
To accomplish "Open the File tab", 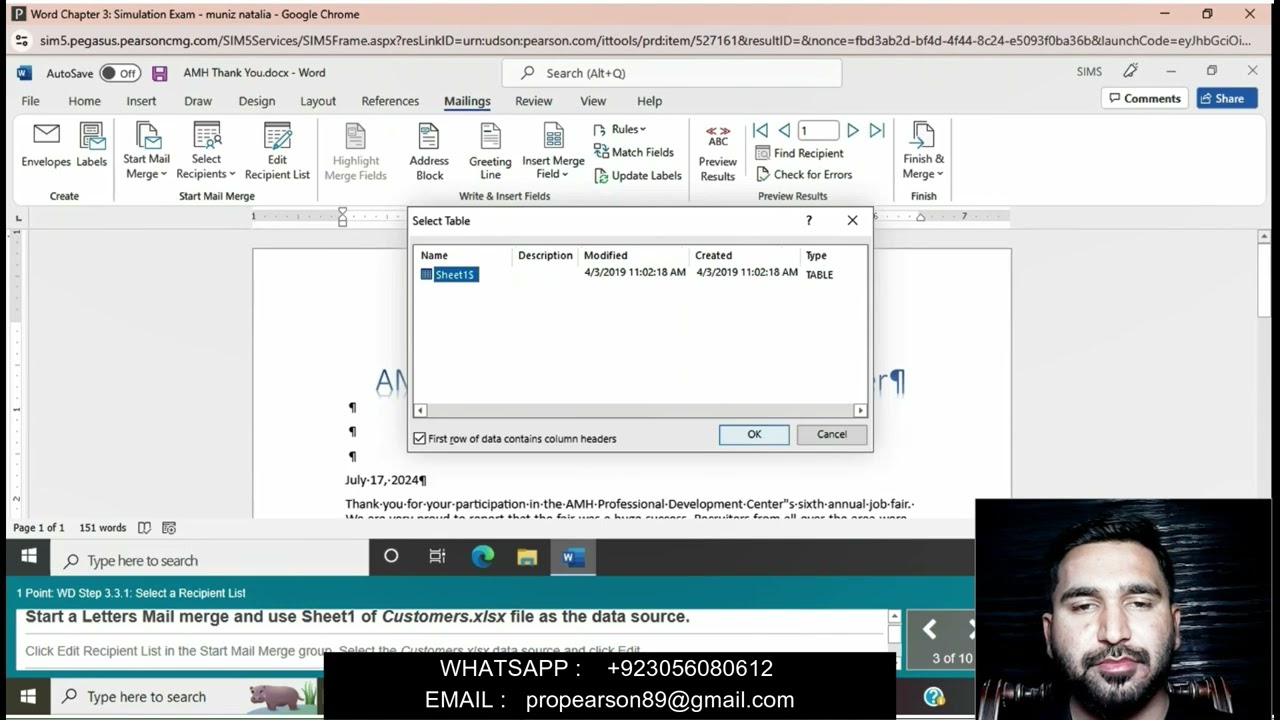I will pyautogui.click(x=31, y=101).
